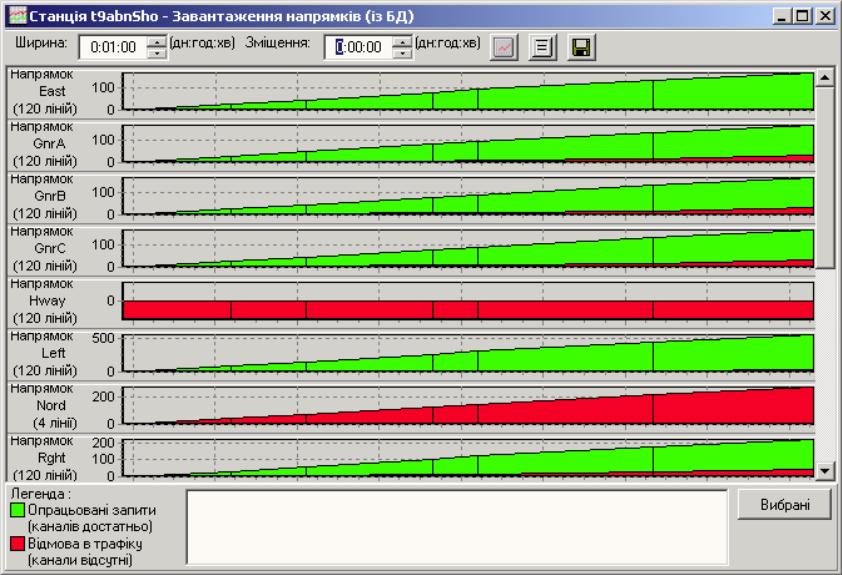Select the Nord direction label
842x575 pixels.
(x=51, y=405)
